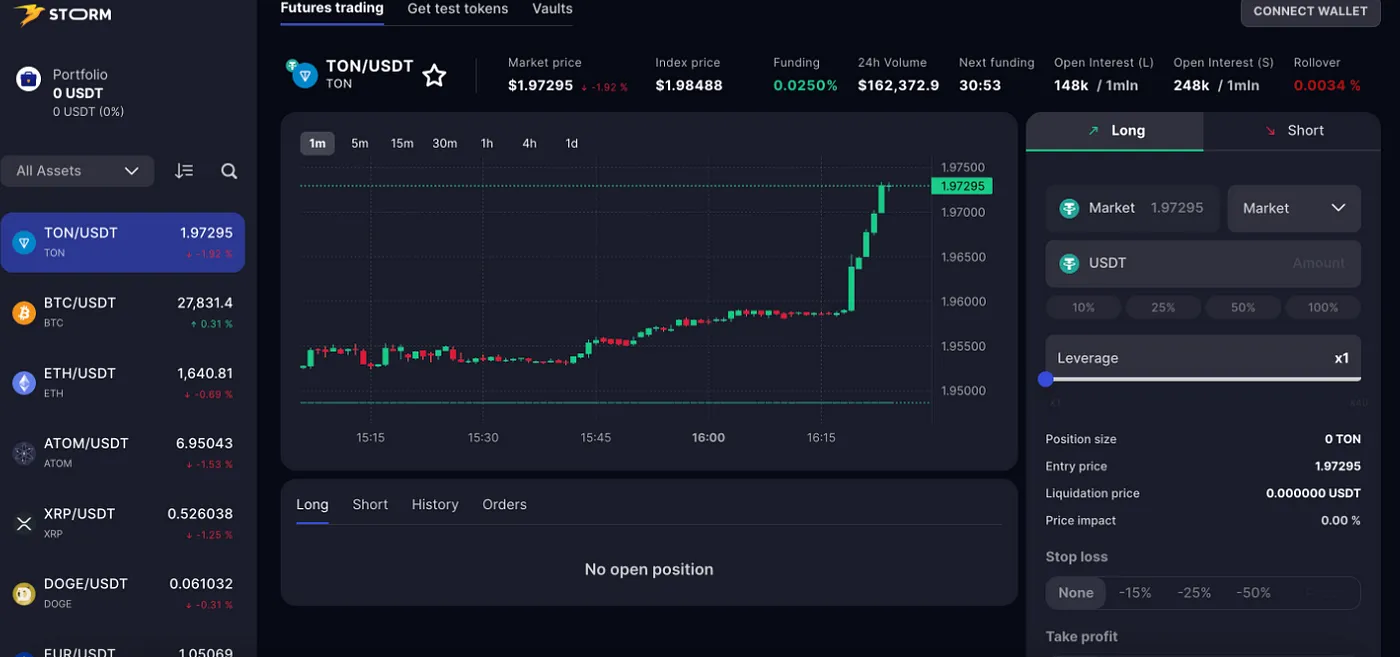The image size is (1400, 657).
Task: Switch to the Short order side
Action: [1292, 131]
